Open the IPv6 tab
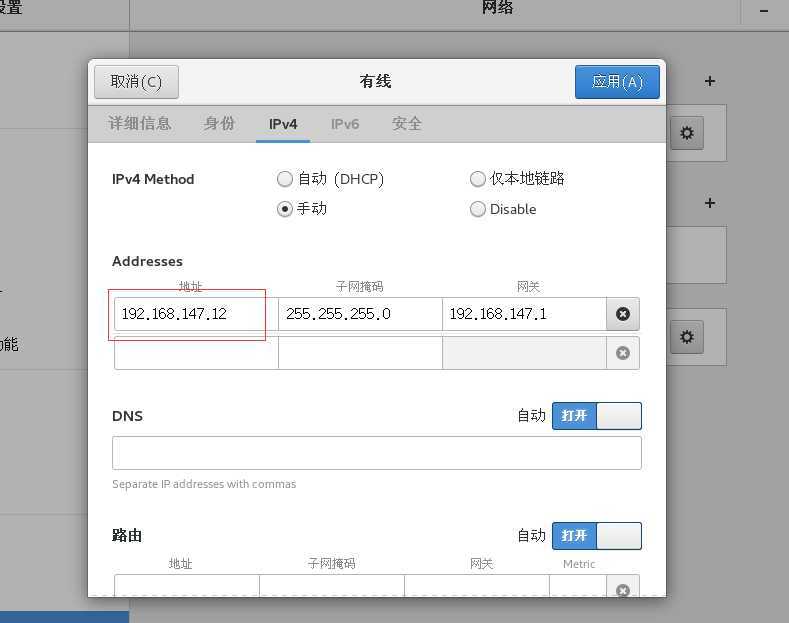 pyautogui.click(x=345, y=124)
